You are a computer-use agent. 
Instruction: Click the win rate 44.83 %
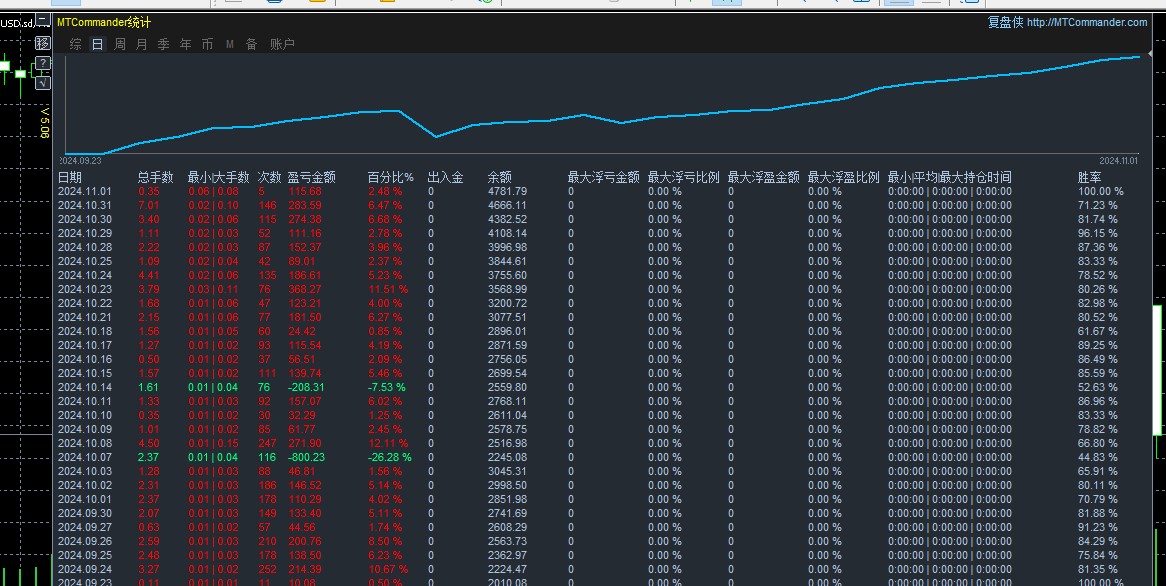1098,457
